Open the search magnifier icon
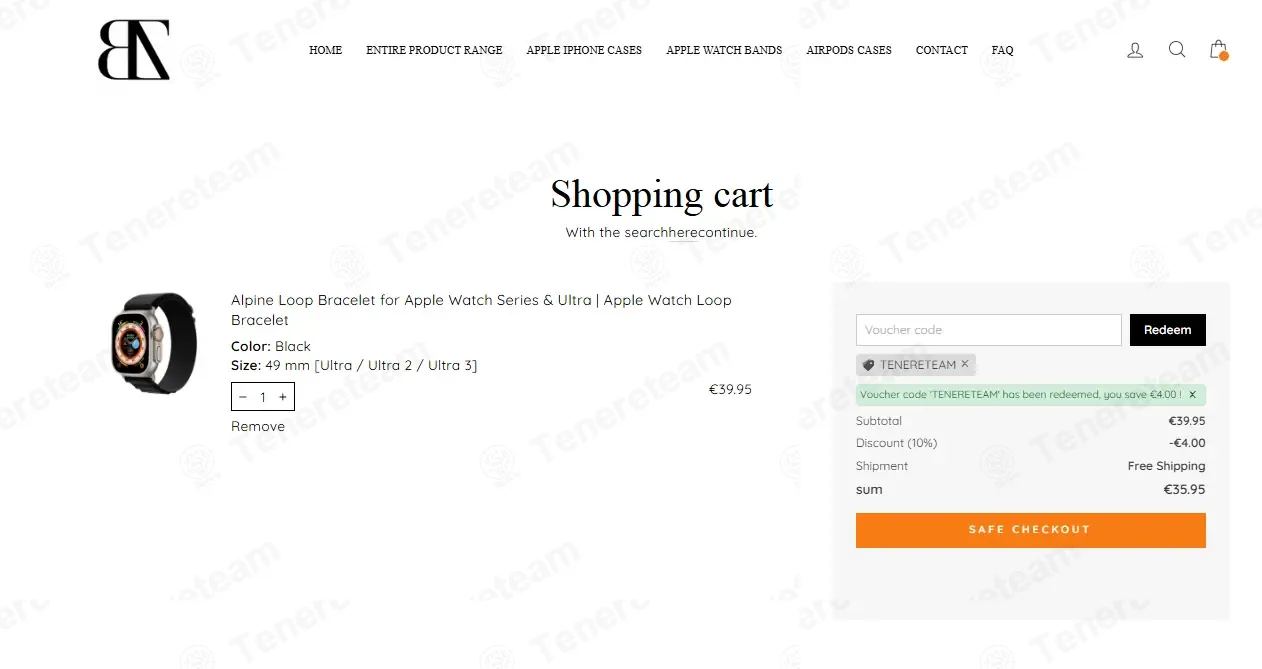The image size is (1262, 669). tap(1177, 49)
